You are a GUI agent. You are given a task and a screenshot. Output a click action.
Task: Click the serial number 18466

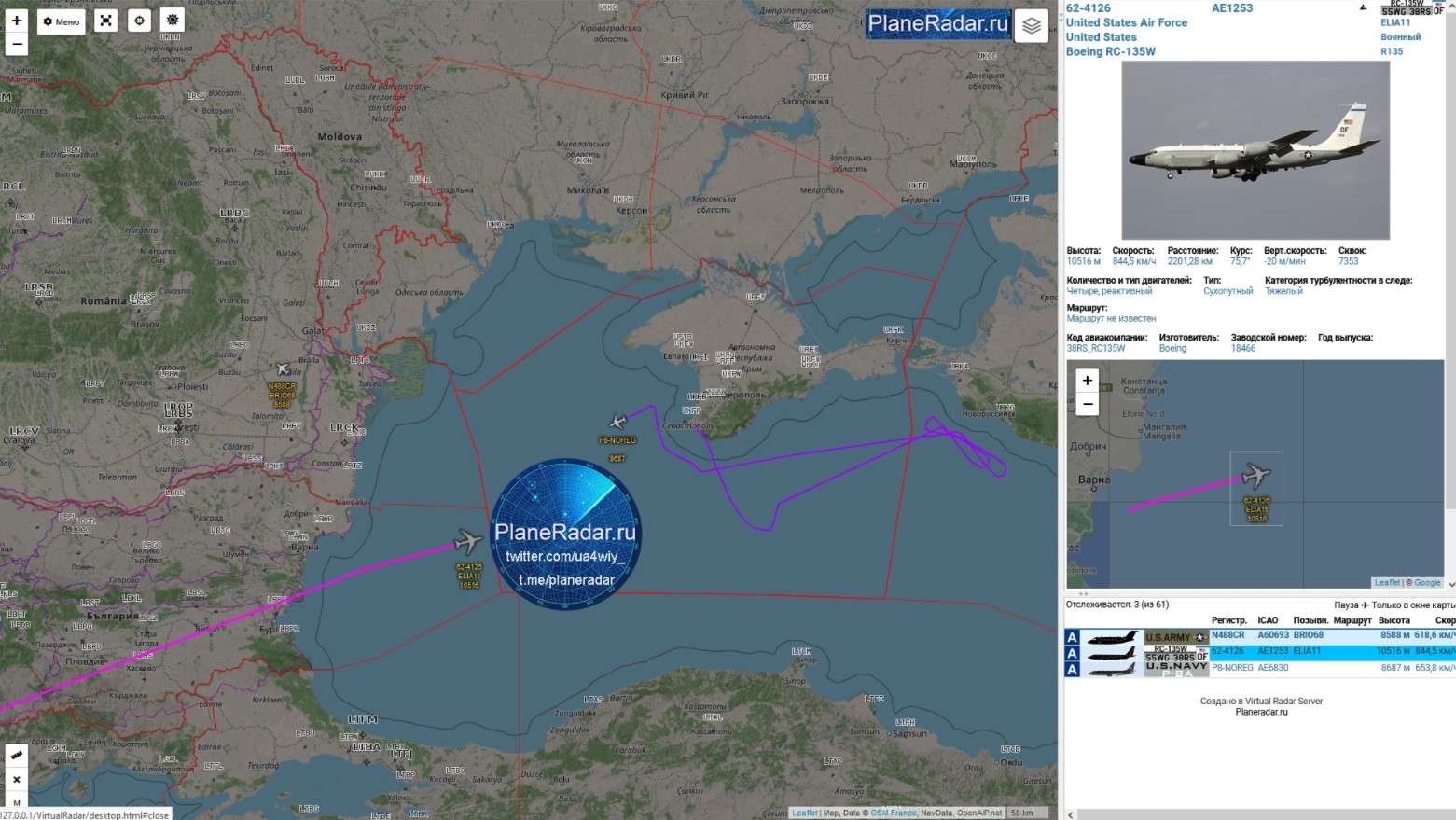tap(1243, 348)
